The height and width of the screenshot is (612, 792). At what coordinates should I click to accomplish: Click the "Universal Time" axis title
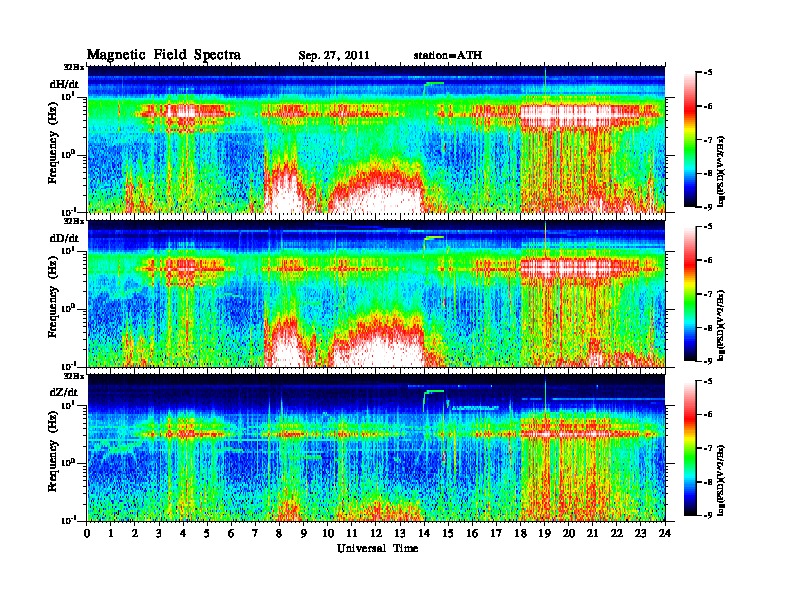[377, 548]
